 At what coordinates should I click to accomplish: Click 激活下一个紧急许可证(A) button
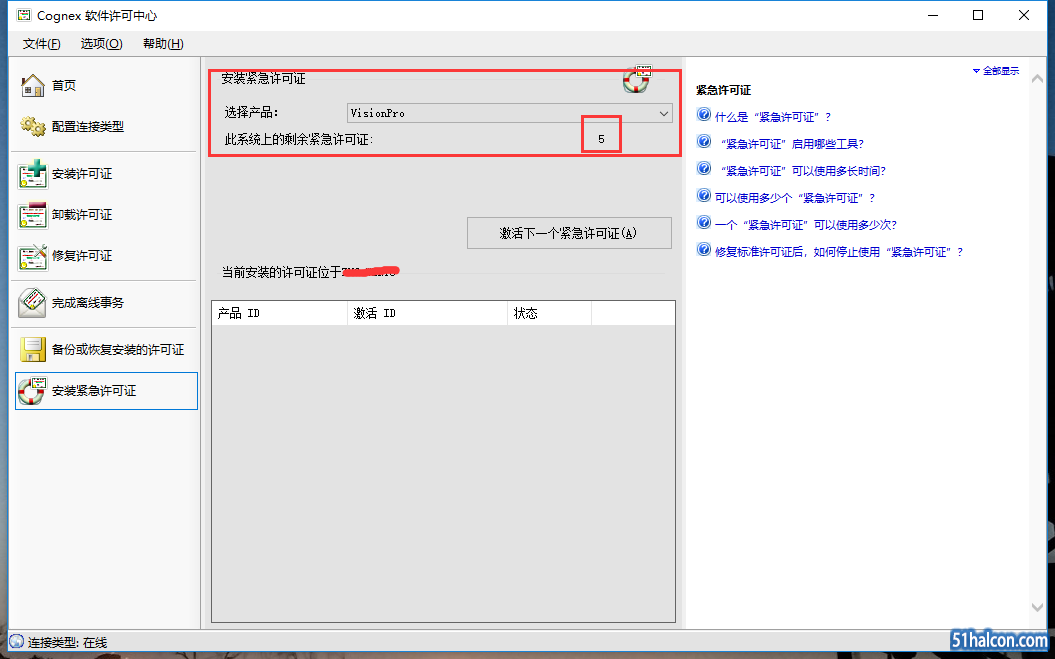pos(569,233)
